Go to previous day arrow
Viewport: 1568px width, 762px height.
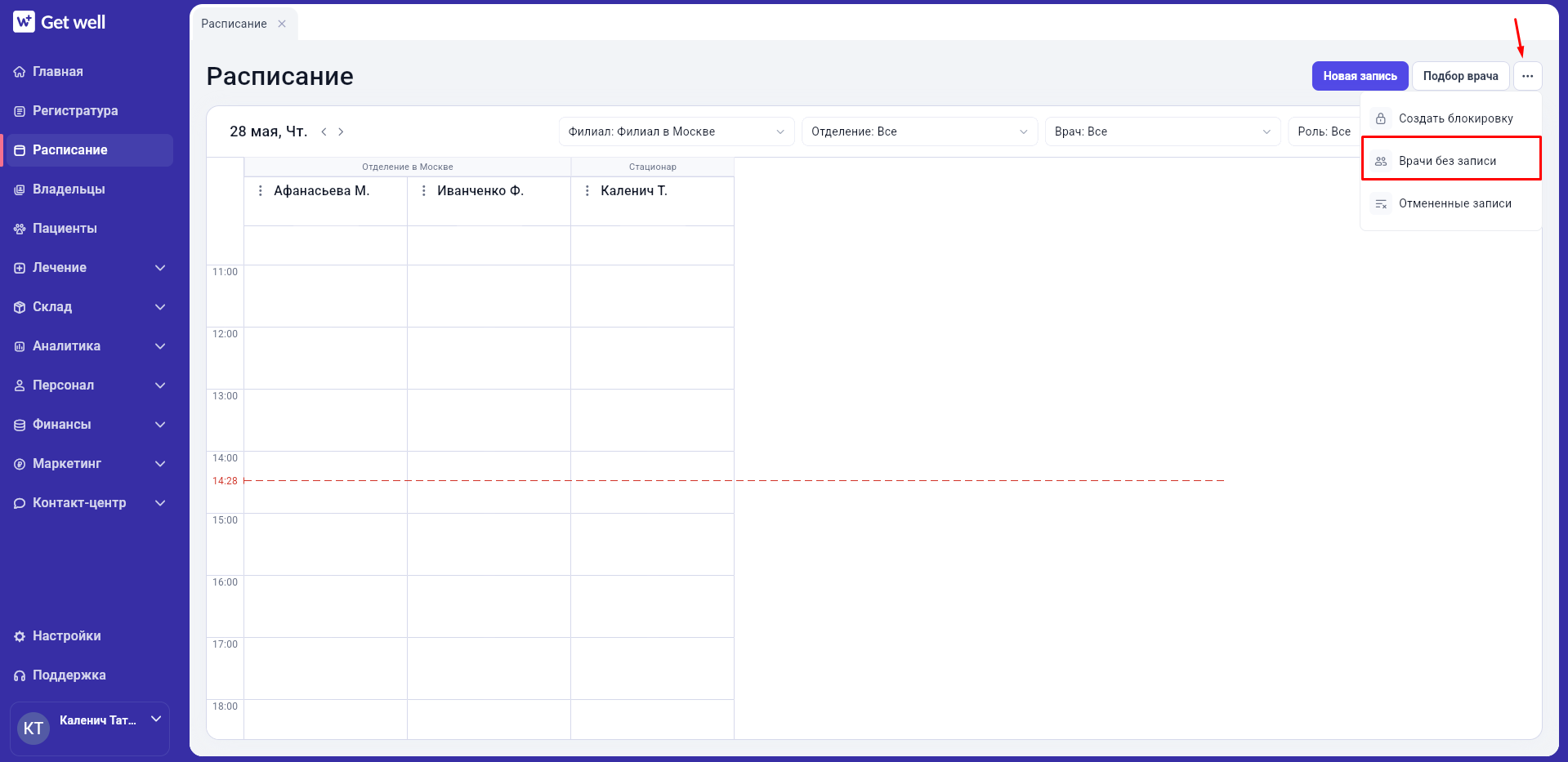[324, 131]
